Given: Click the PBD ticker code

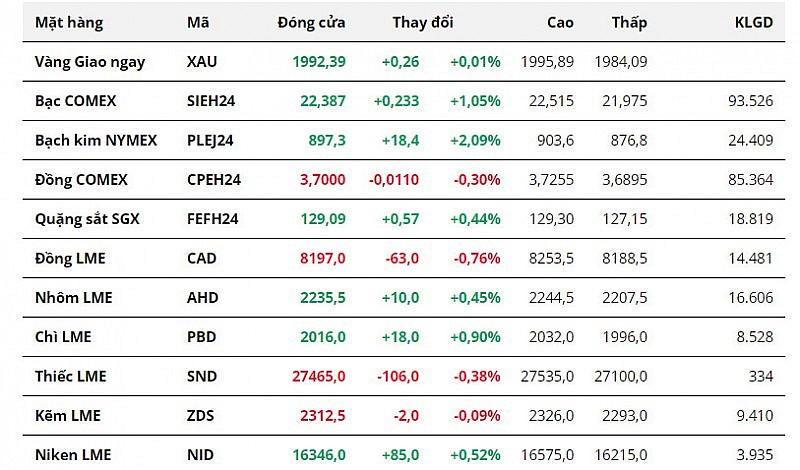Looking at the screenshot, I should click(200, 337).
